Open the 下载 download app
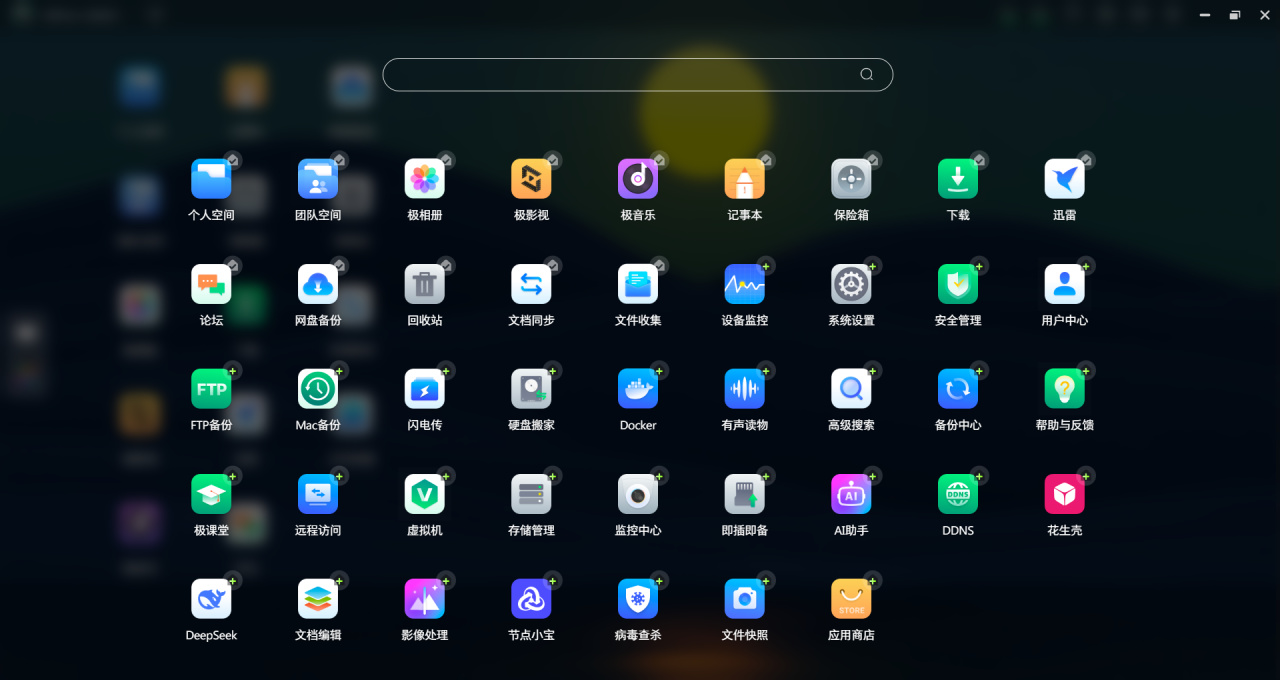 (x=958, y=179)
